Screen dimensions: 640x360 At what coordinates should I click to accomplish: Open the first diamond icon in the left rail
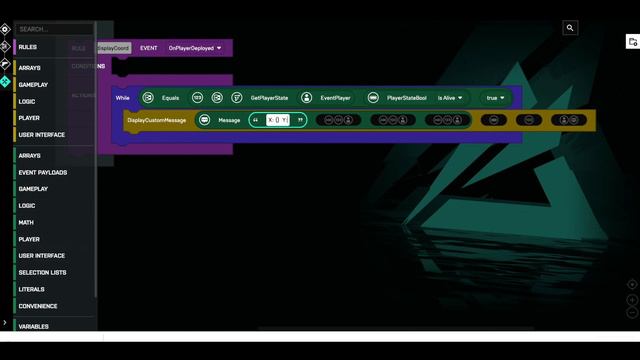pyautogui.click(x=5, y=29)
